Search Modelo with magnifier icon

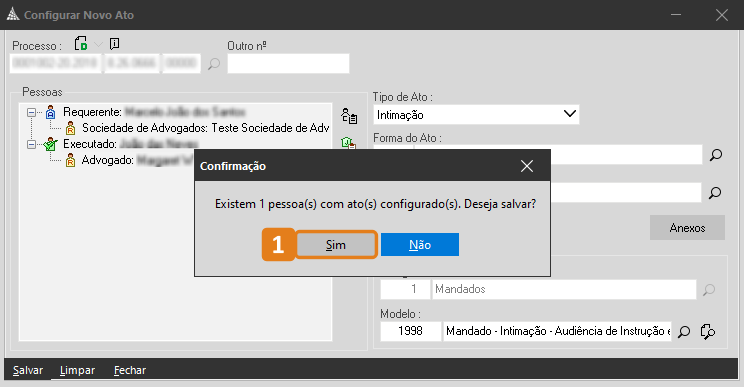[684, 331]
